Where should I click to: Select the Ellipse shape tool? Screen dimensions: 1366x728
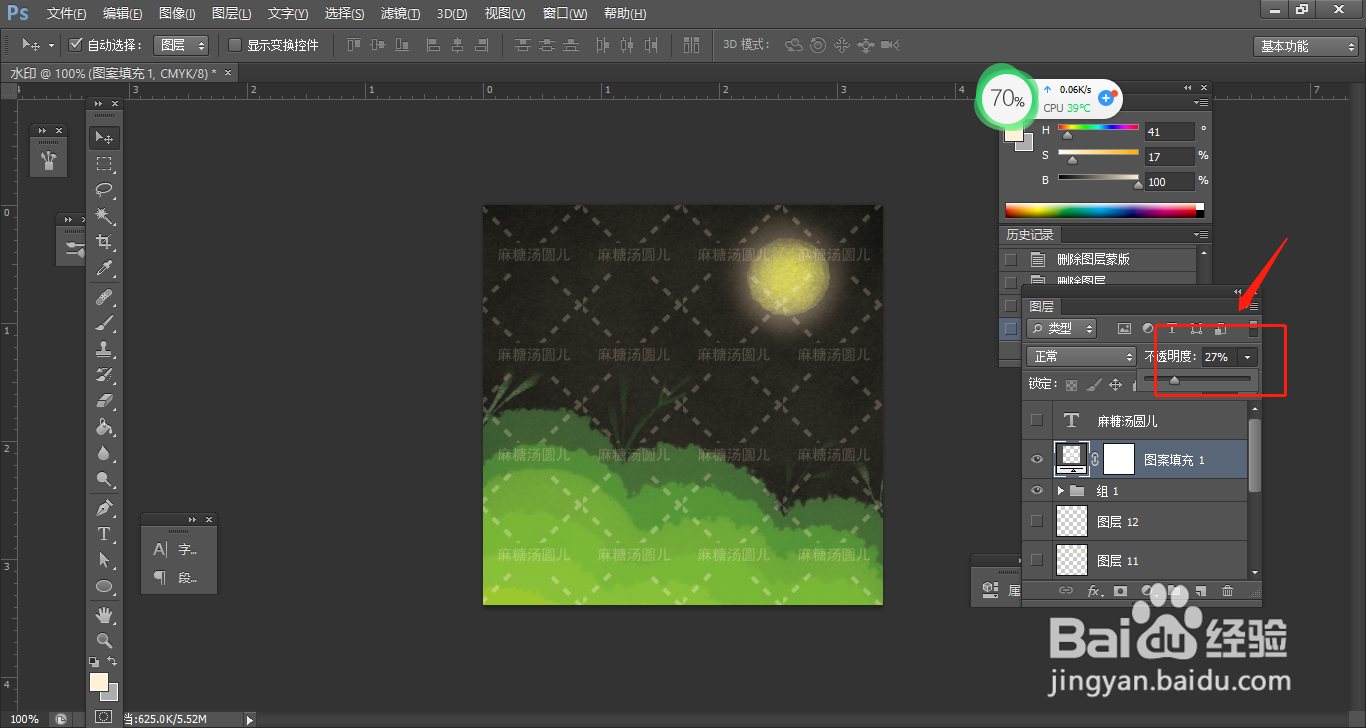104,586
